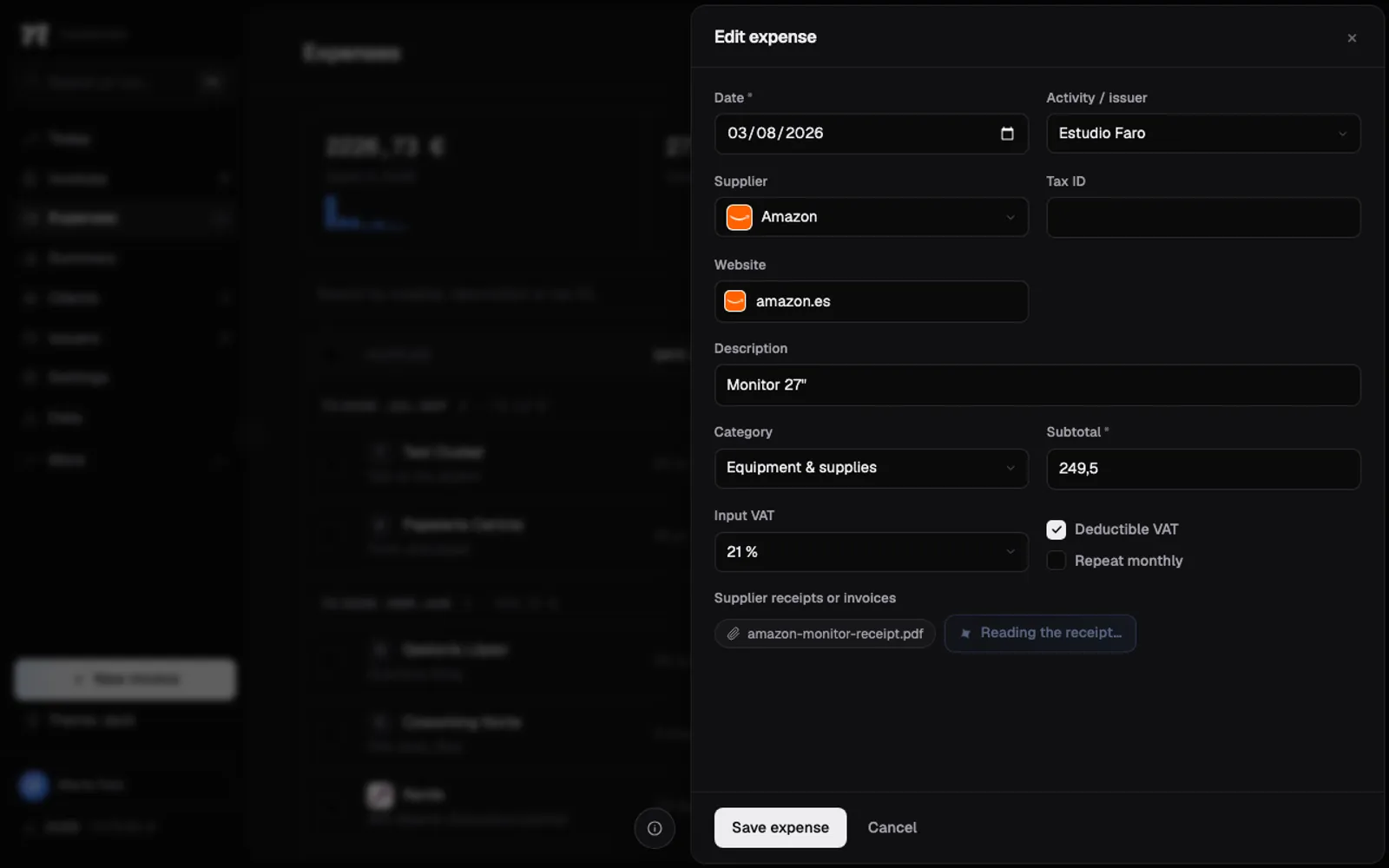Click the Amazon logo in Supplier field
Viewport: 1389px width, 868px height.
pyautogui.click(x=739, y=217)
